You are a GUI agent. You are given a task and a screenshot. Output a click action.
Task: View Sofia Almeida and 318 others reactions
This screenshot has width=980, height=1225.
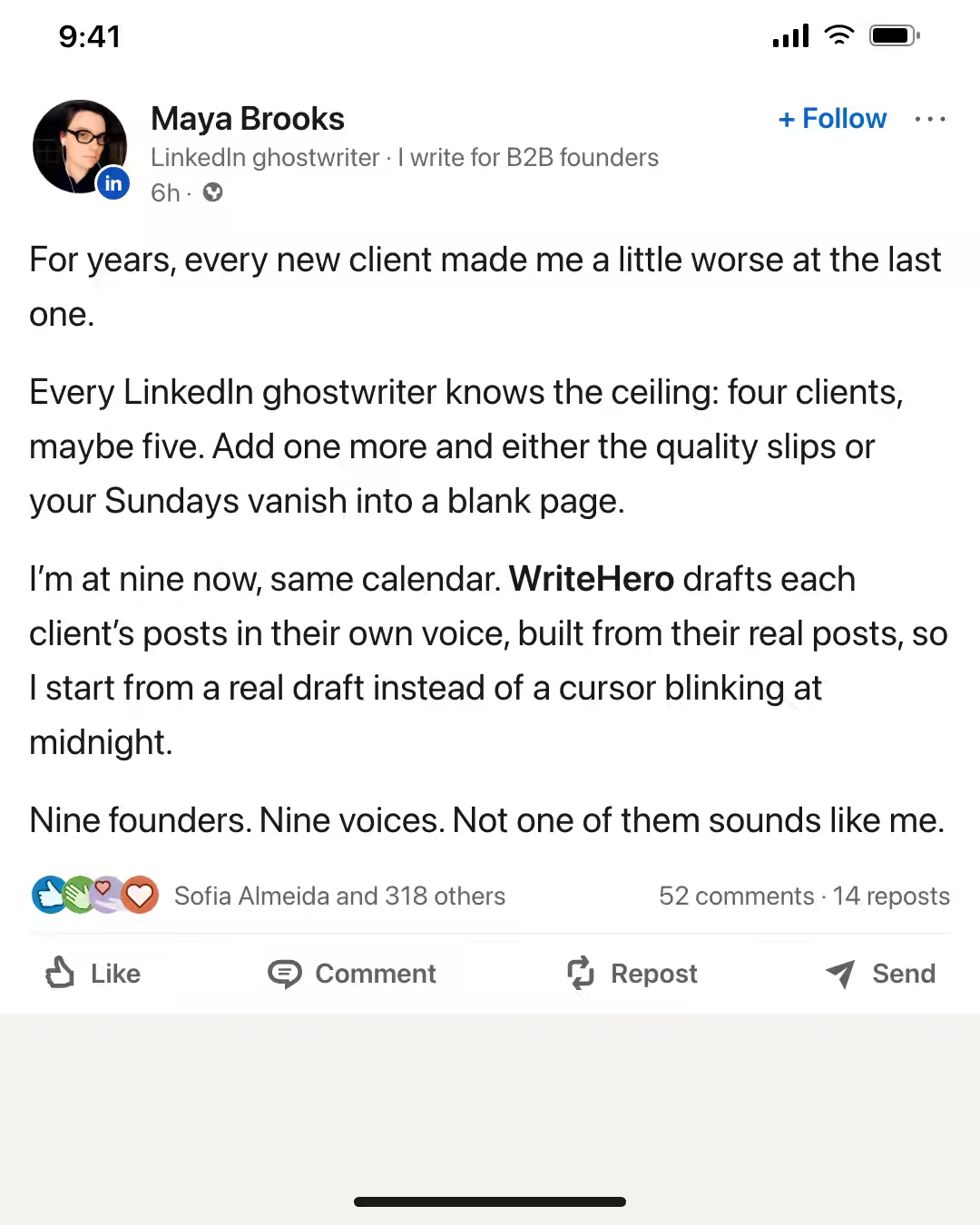(x=339, y=896)
